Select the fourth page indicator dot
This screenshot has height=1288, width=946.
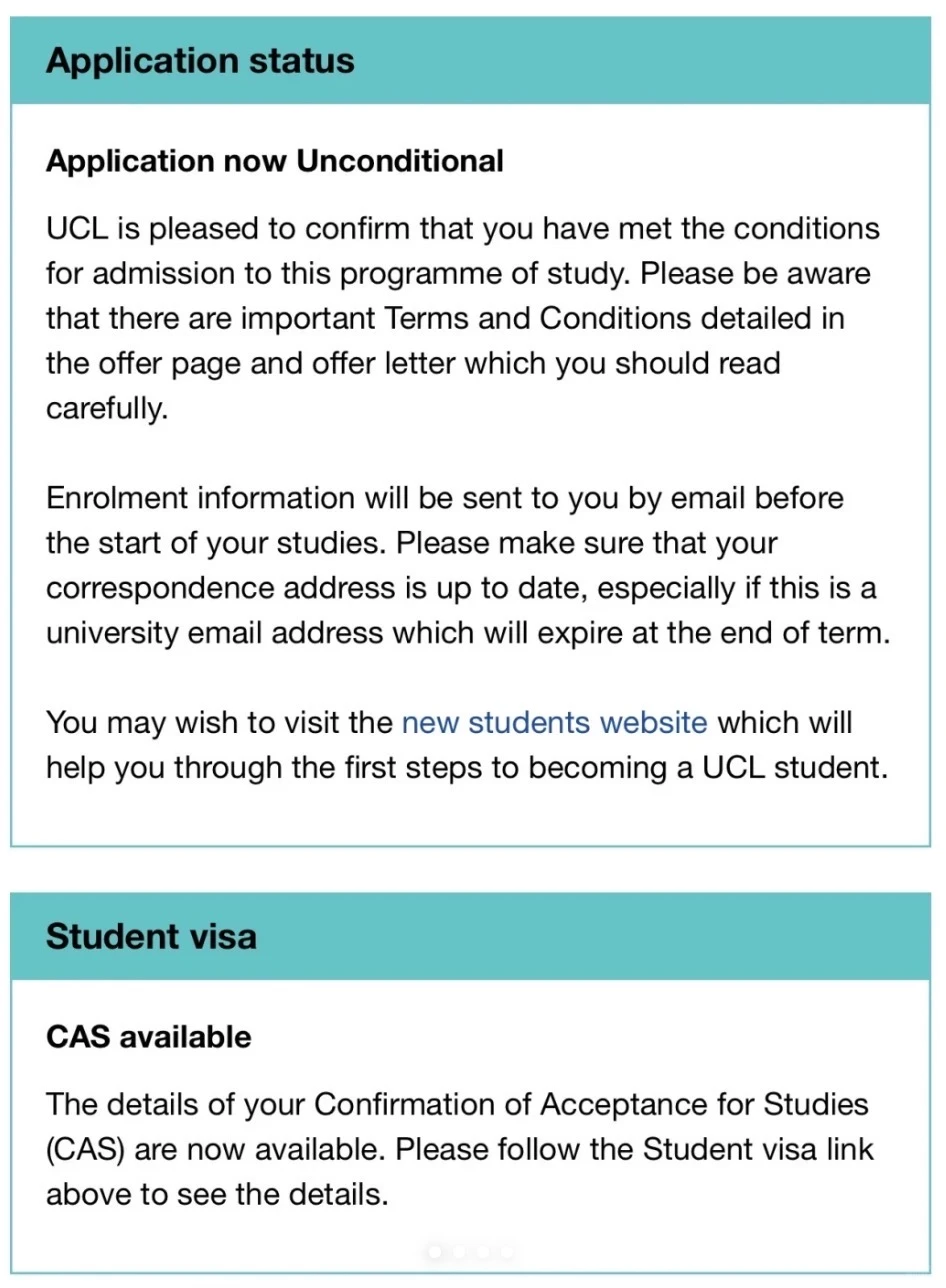click(x=507, y=1252)
